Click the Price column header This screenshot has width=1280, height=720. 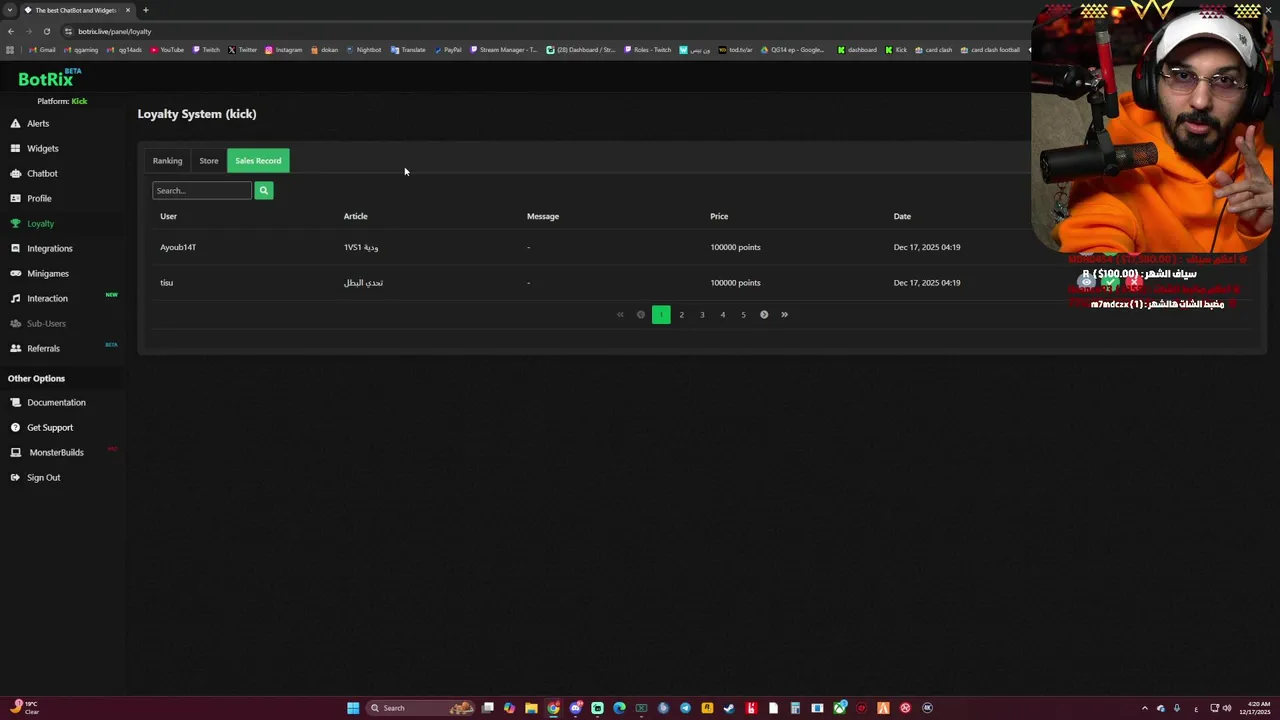pos(719,216)
